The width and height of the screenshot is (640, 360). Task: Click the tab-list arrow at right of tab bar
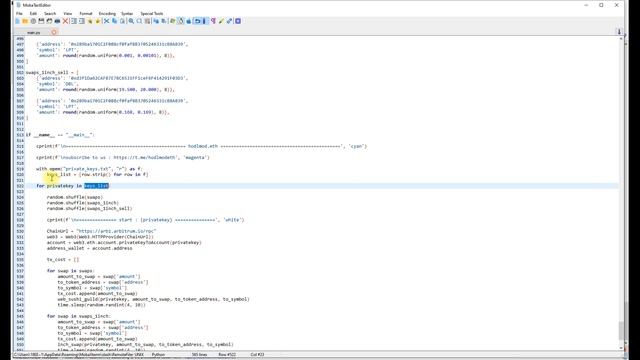click(619, 31)
